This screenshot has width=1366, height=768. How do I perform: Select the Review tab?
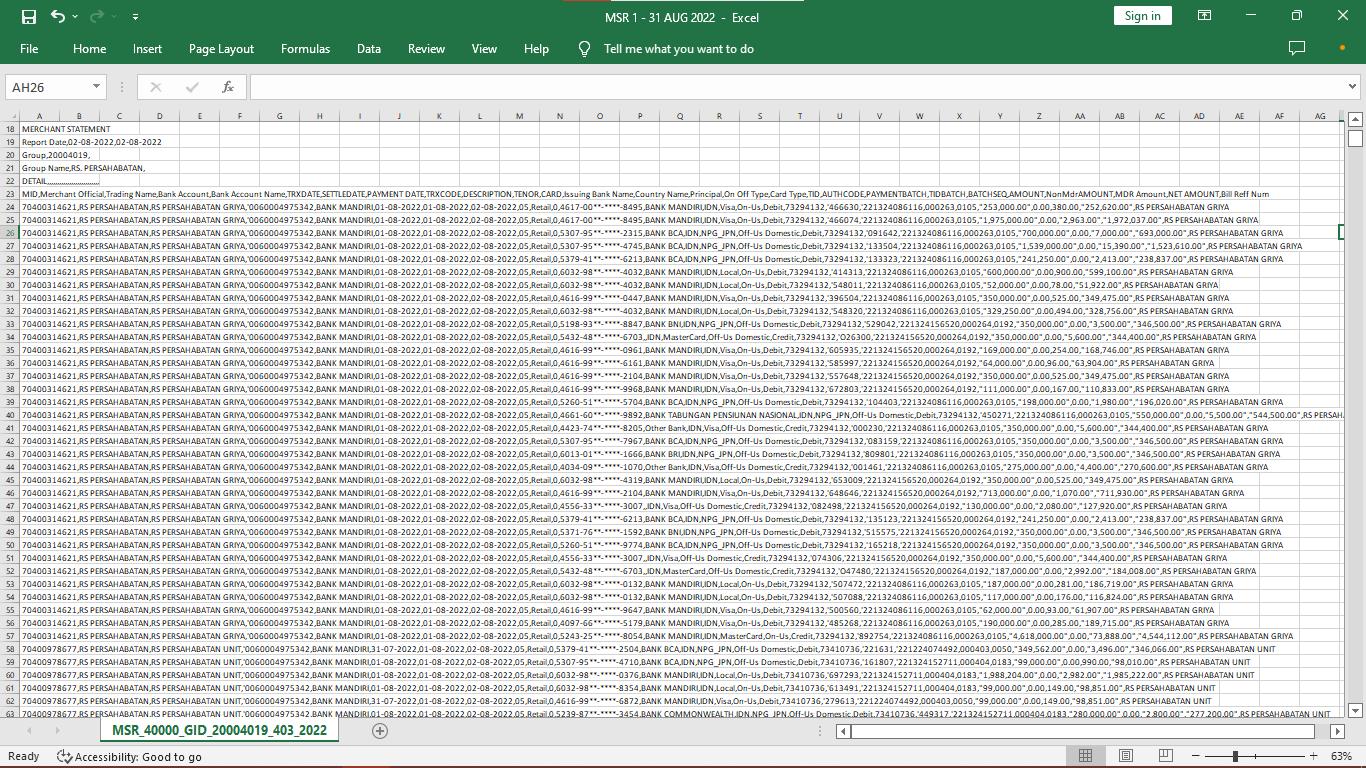click(426, 48)
